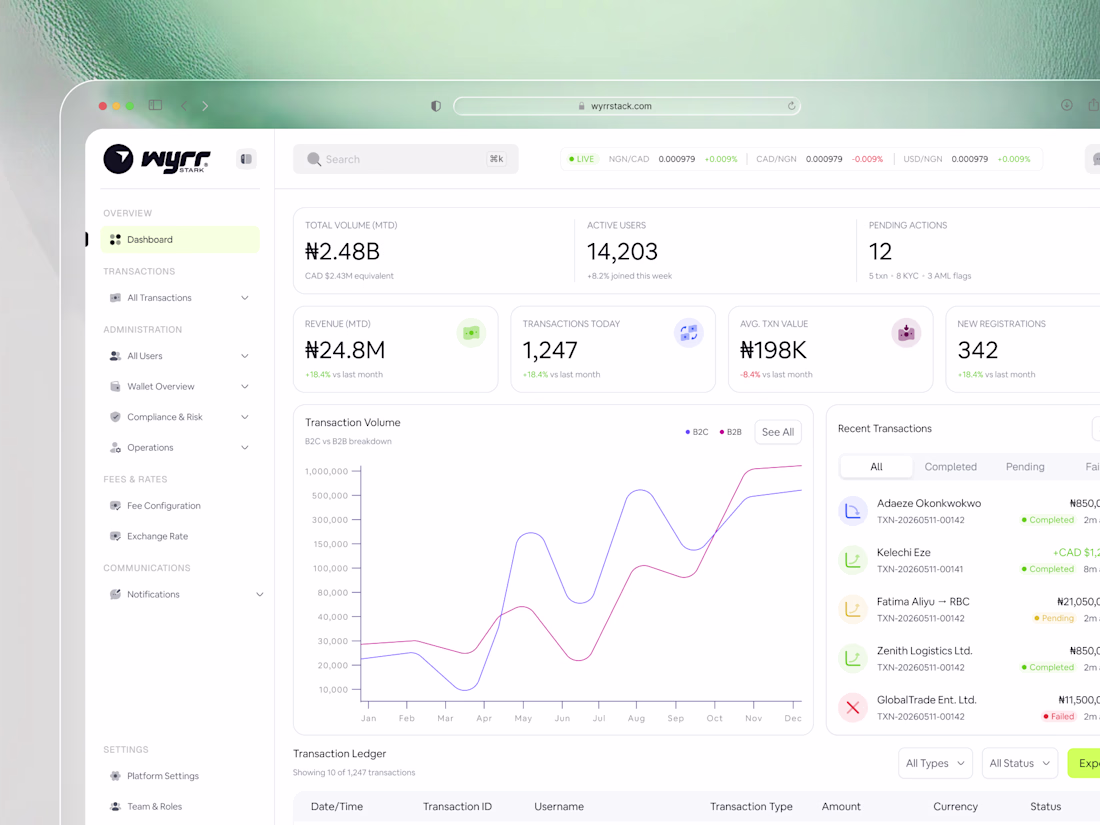This screenshot has height=825, width=1100.
Task: Collapse sidebar using the panel toggle icon
Action: click(x=246, y=159)
